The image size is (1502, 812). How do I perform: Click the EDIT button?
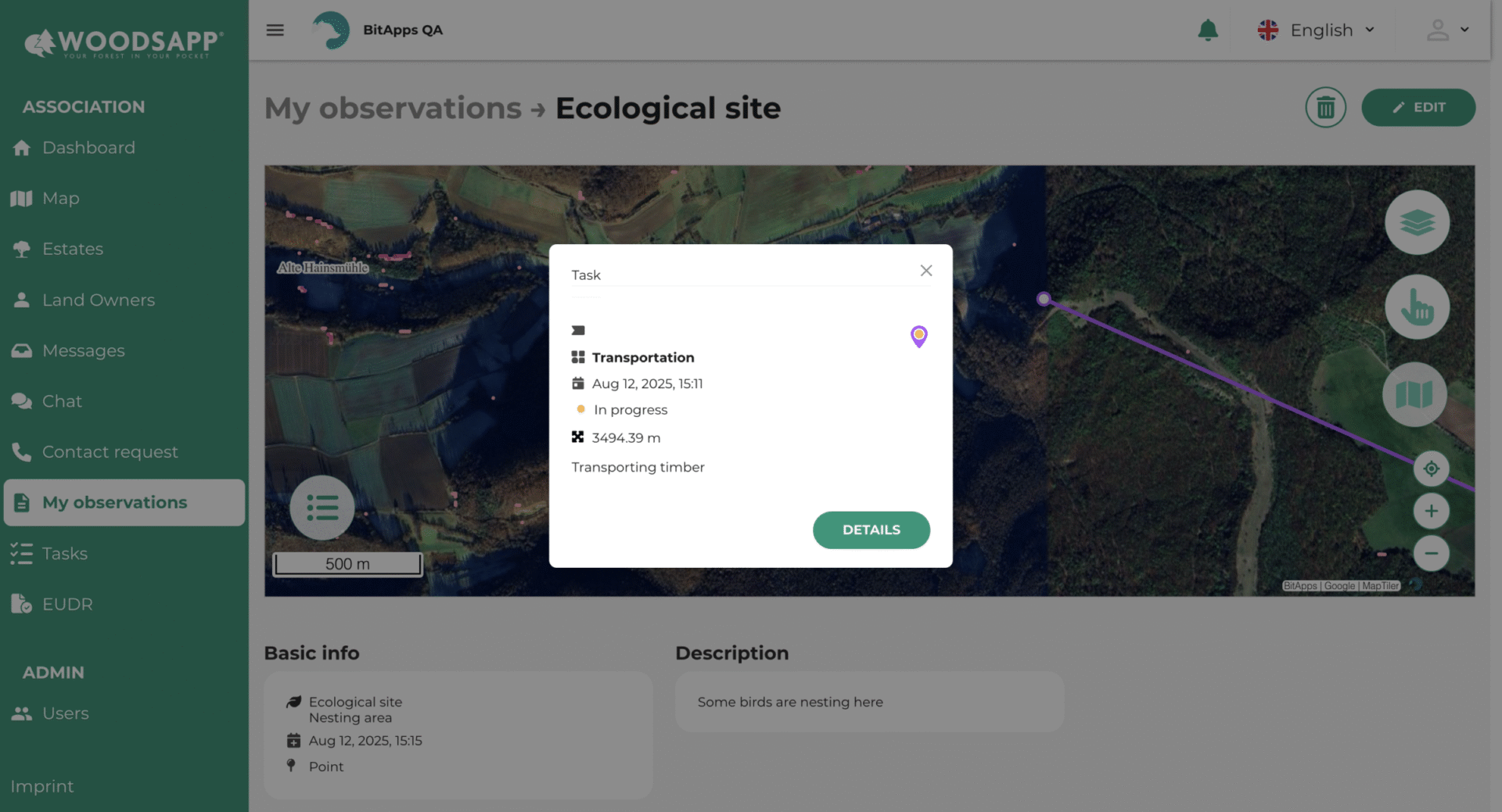1418,108
